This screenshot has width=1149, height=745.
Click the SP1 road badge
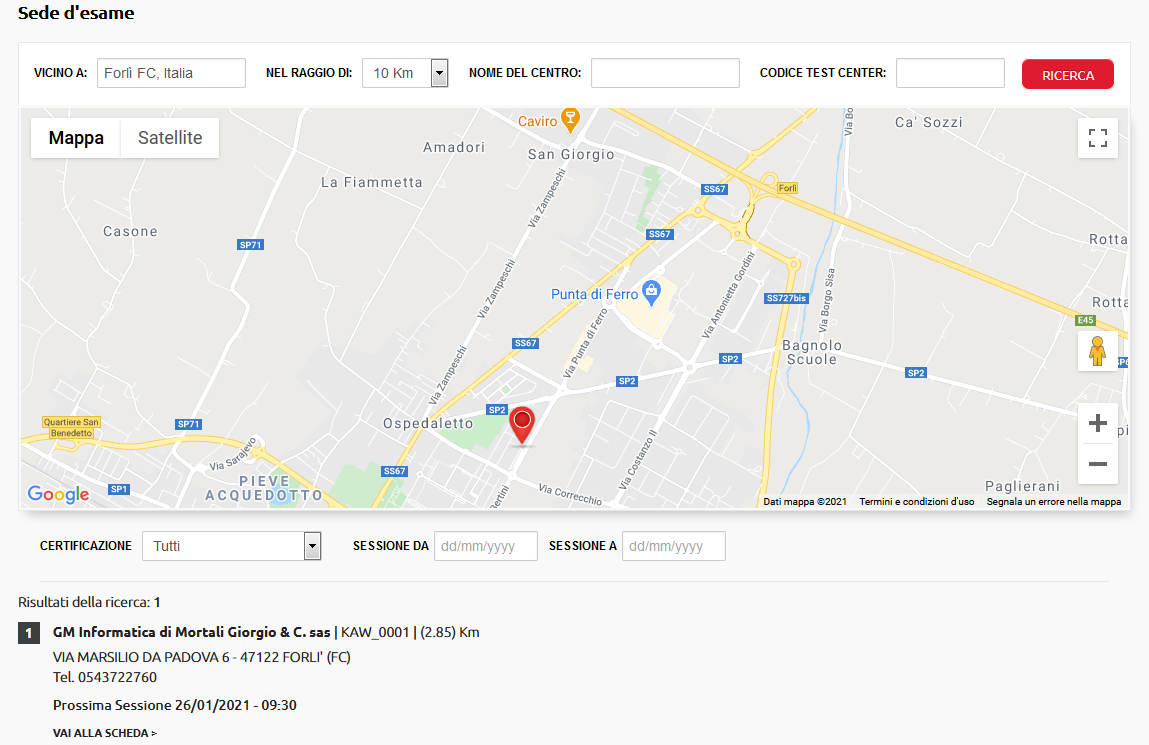[119, 489]
